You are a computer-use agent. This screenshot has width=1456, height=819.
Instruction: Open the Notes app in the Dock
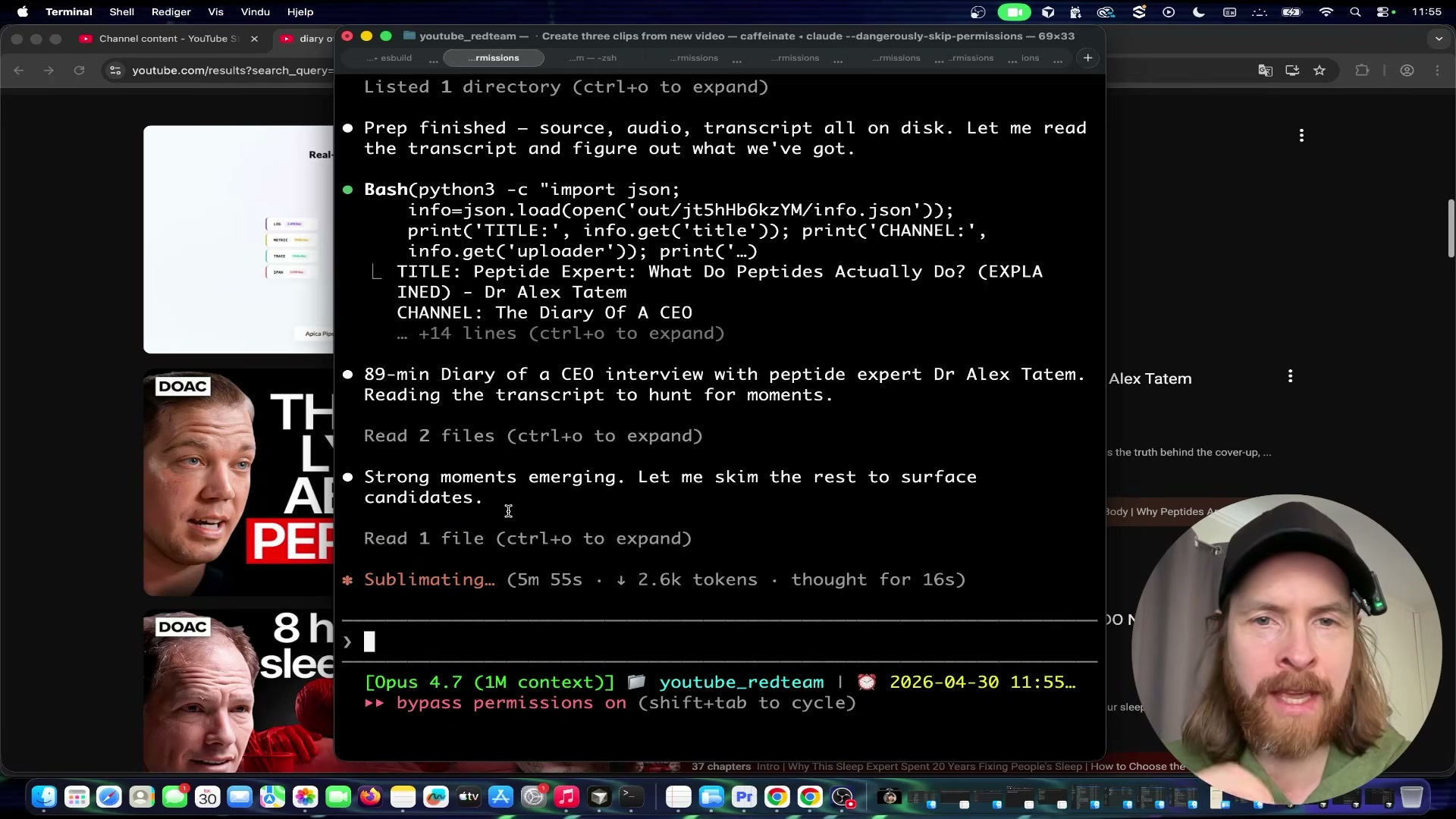(x=403, y=797)
